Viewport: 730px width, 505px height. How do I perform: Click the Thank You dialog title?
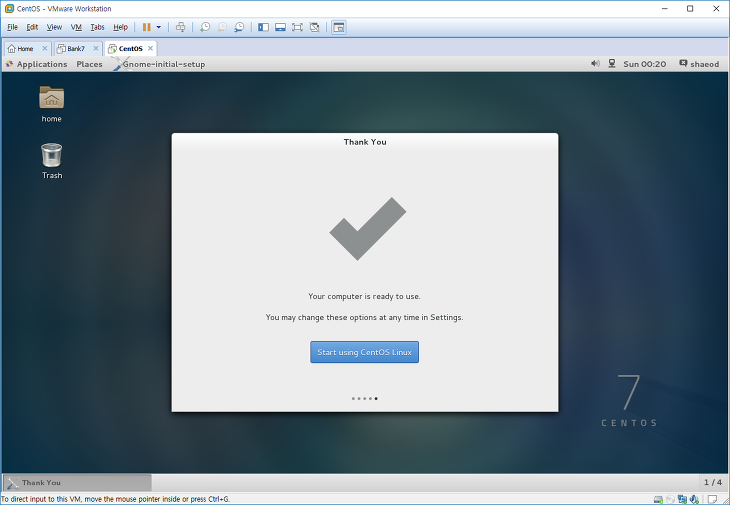pos(365,142)
